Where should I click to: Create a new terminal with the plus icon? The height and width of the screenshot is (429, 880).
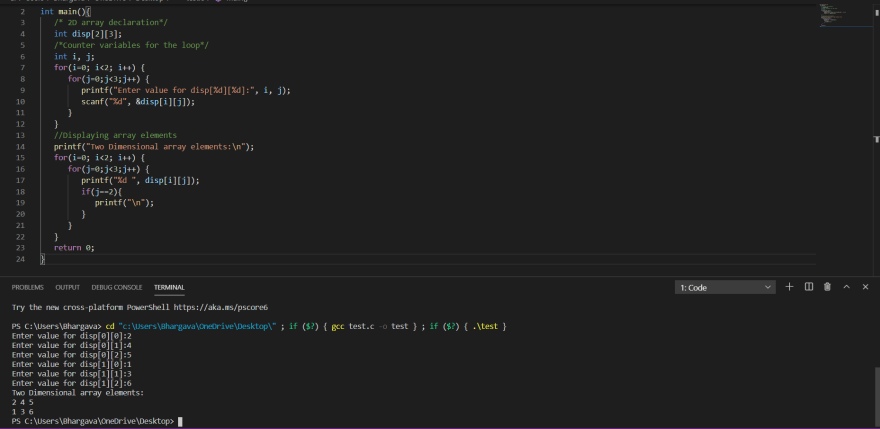click(x=789, y=287)
